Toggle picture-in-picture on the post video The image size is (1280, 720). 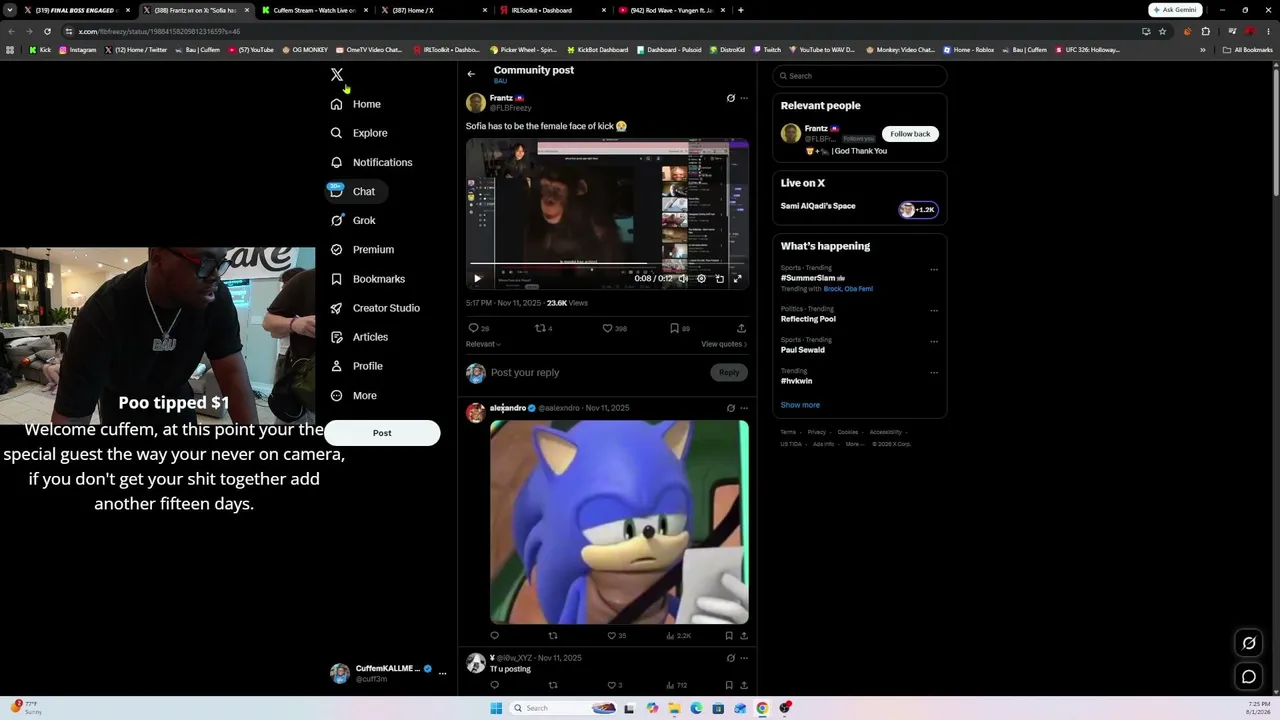[x=719, y=279]
